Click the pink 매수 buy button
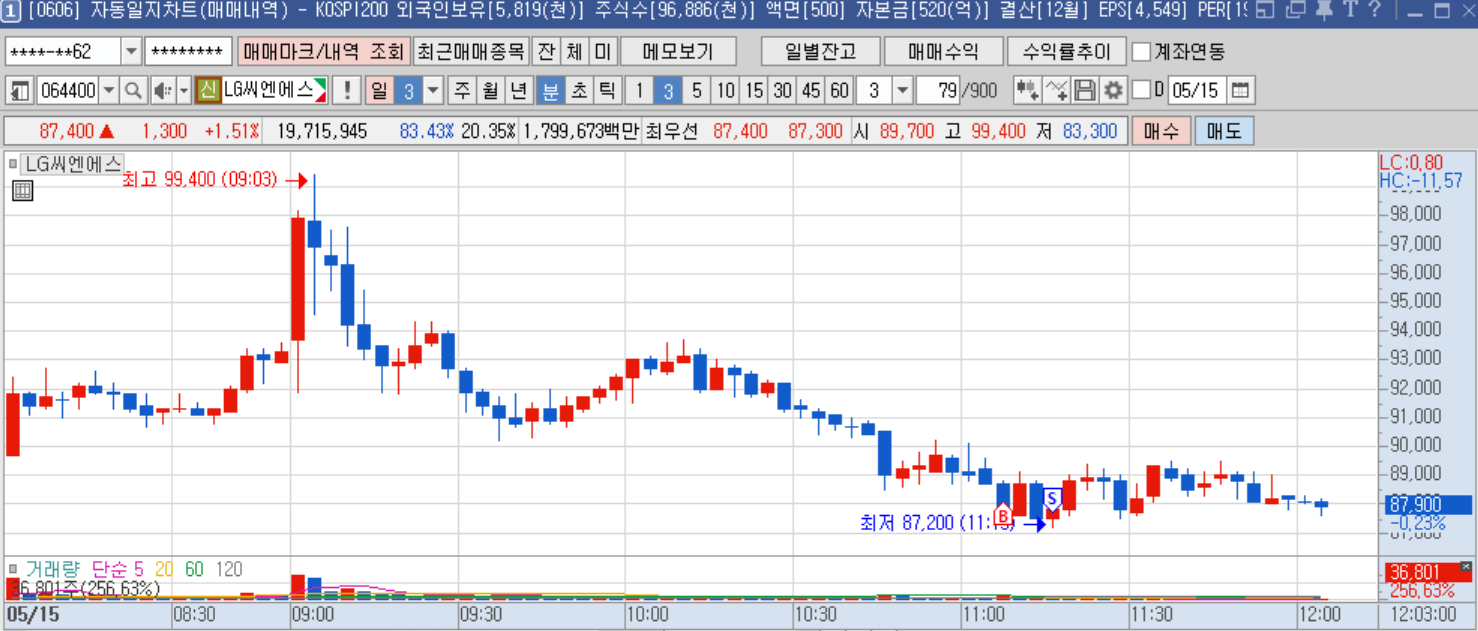This screenshot has width=1478, height=631. [x=1161, y=131]
